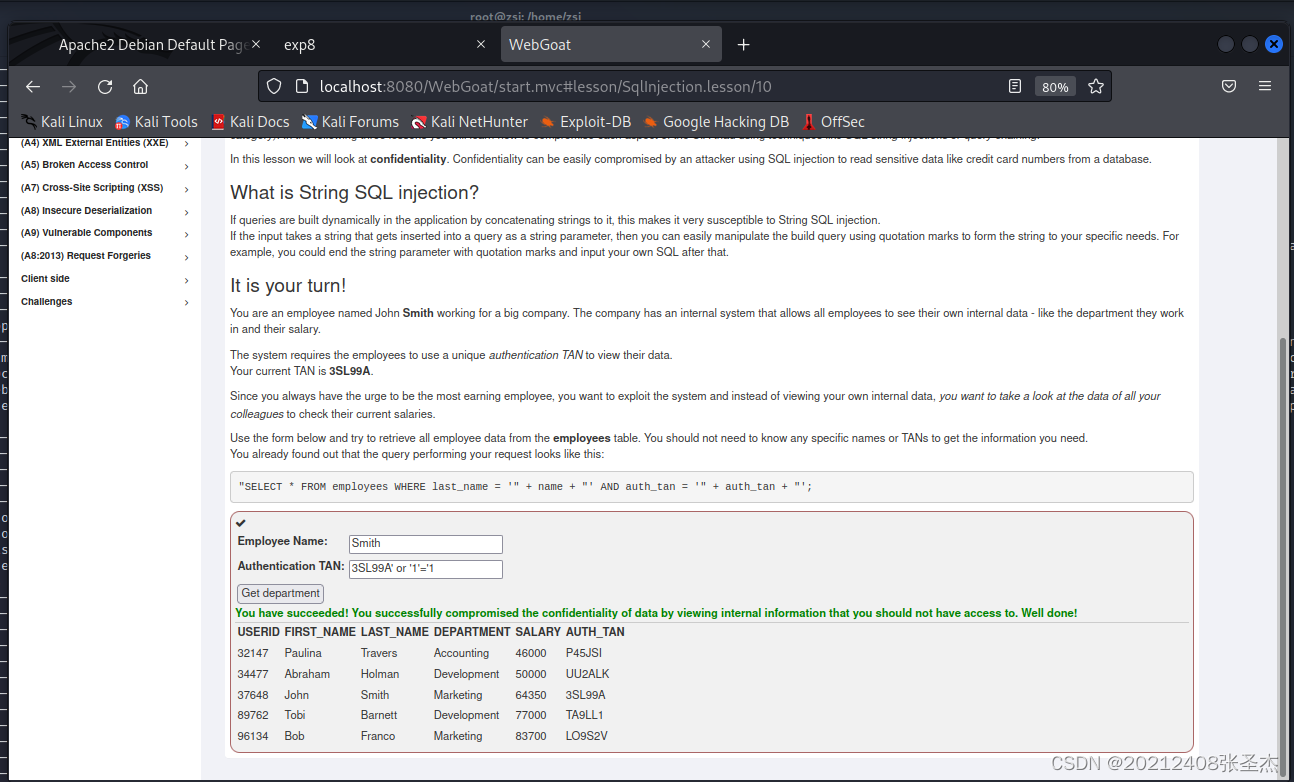1294x782 pixels.
Task: Click salary 83700 in Bob's row
Action: [x=531, y=736]
